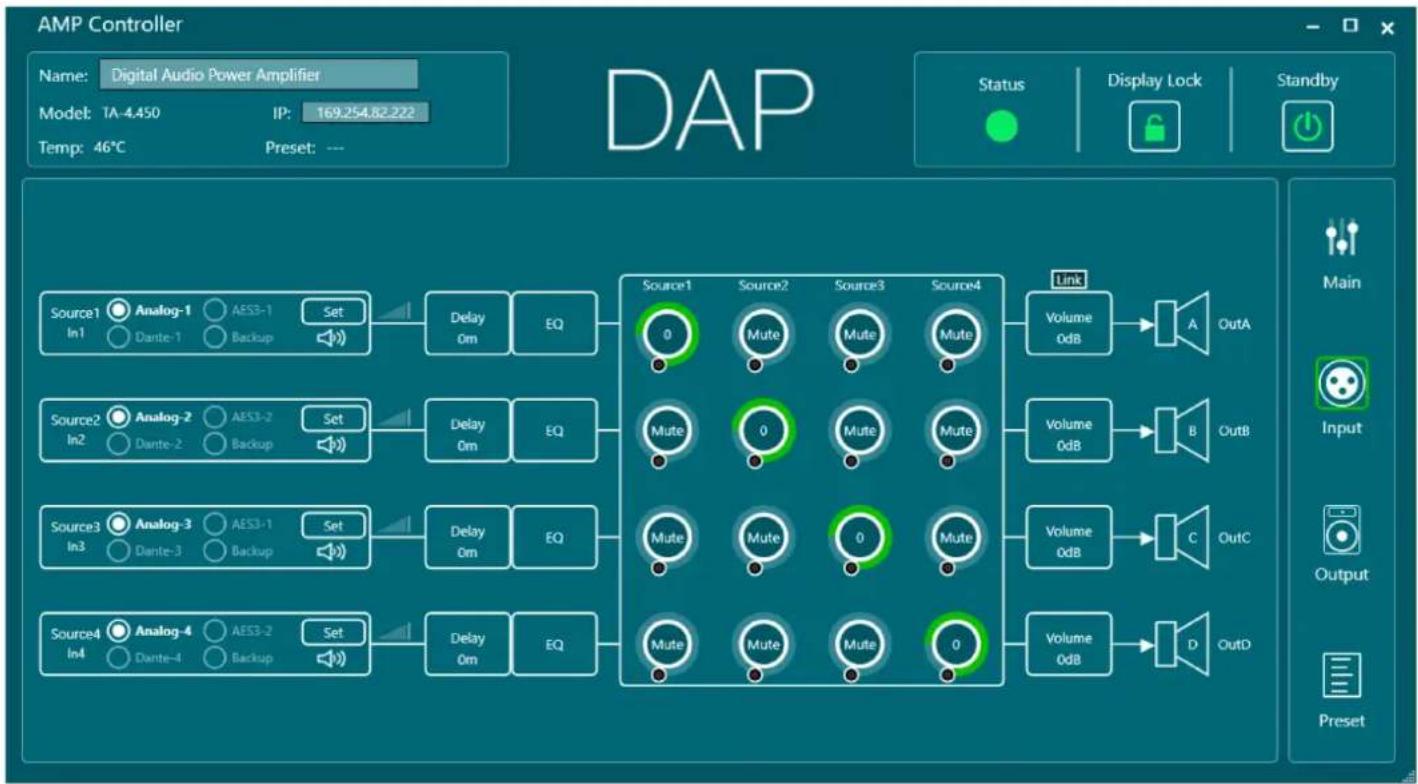Click the OutA speaker icon
The height and width of the screenshot is (784, 1418).
(x=1182, y=324)
